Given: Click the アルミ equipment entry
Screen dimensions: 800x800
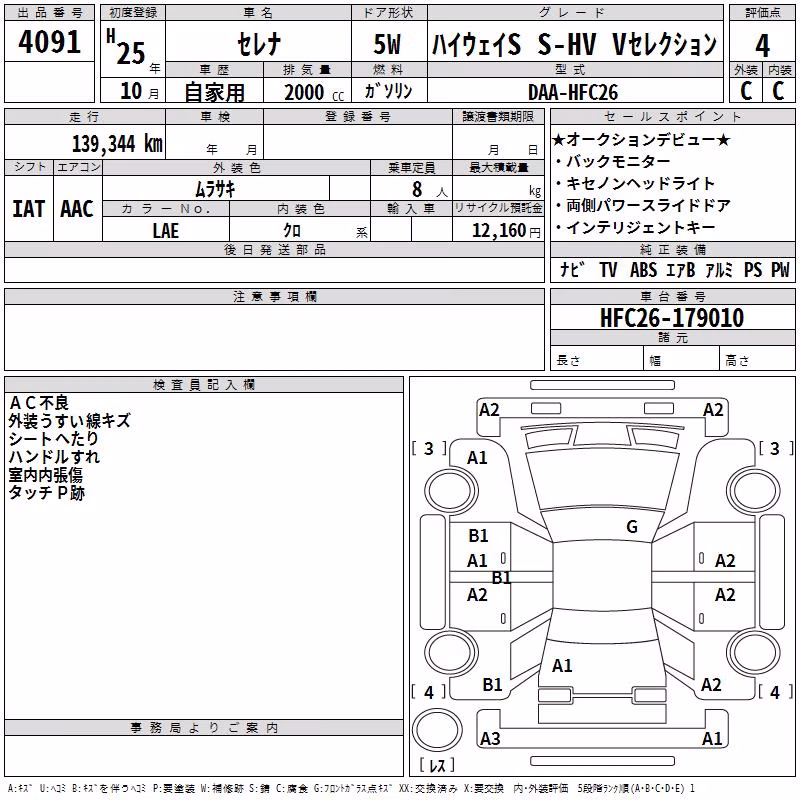Looking at the screenshot, I should pos(719,270).
